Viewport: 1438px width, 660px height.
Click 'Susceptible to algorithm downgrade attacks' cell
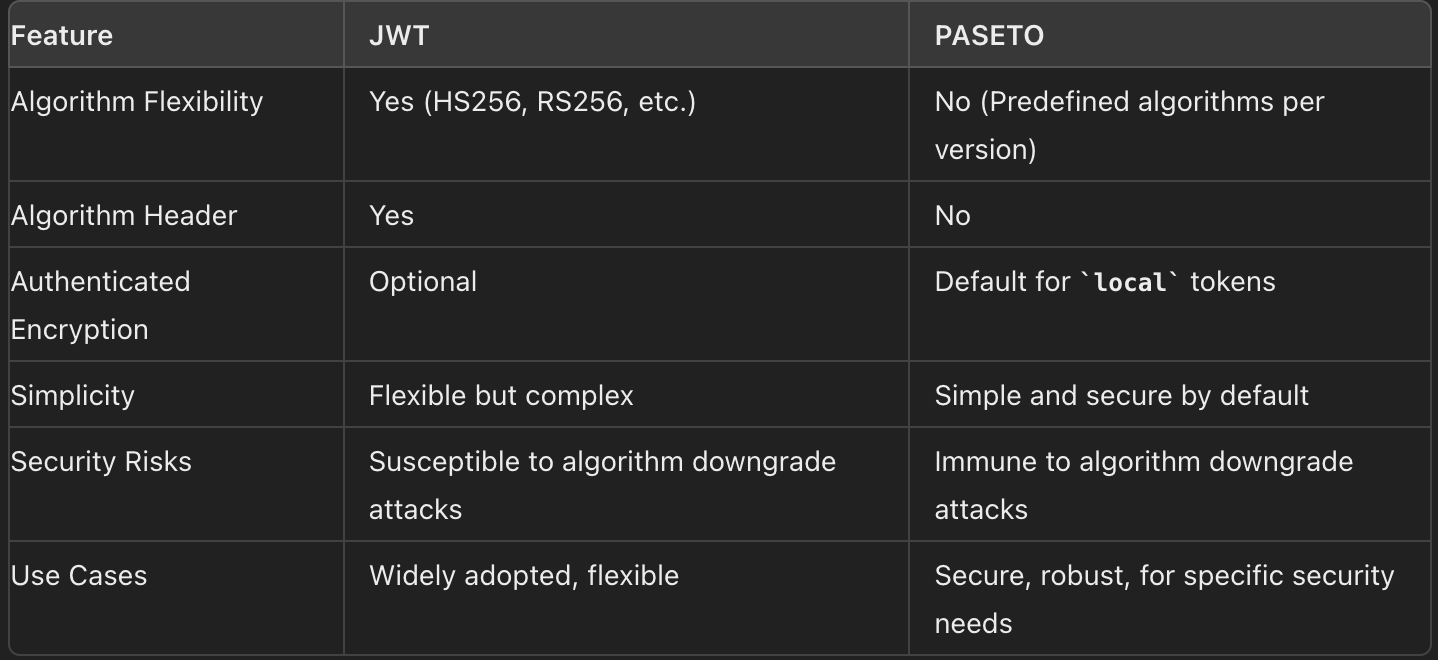[x=602, y=485]
